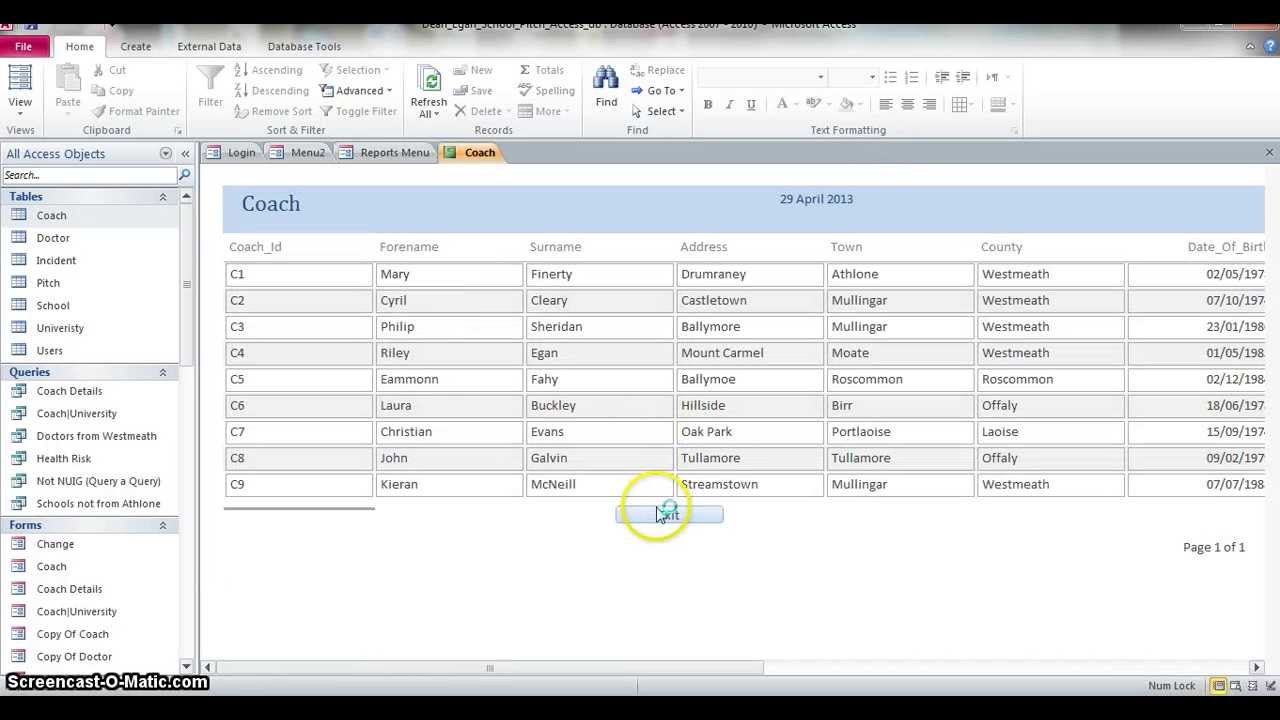1280x720 pixels.
Task: Switch to the Database Tools tab
Action: coord(304,46)
